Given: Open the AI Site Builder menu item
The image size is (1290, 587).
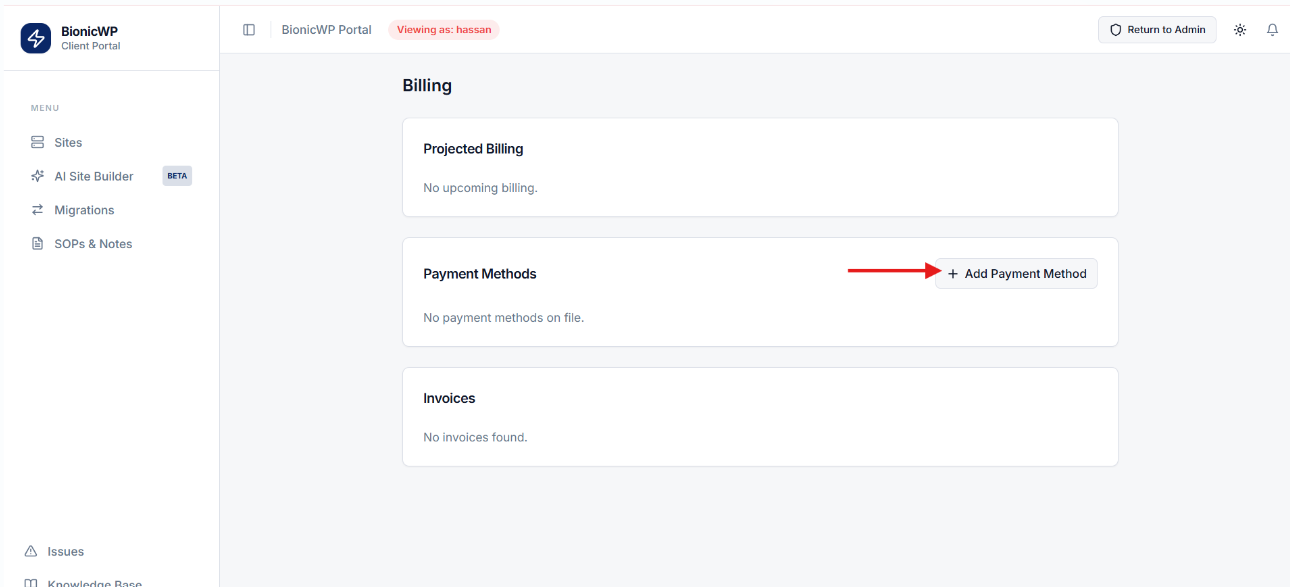Looking at the screenshot, I should click(110, 176).
